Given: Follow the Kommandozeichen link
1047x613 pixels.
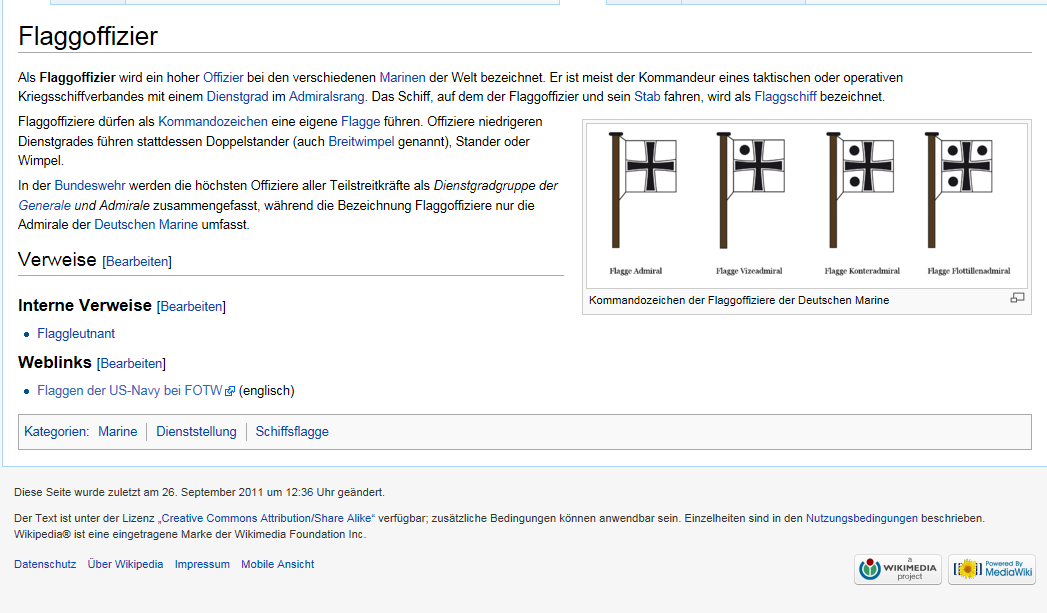Looking at the screenshot, I should tap(212, 121).
